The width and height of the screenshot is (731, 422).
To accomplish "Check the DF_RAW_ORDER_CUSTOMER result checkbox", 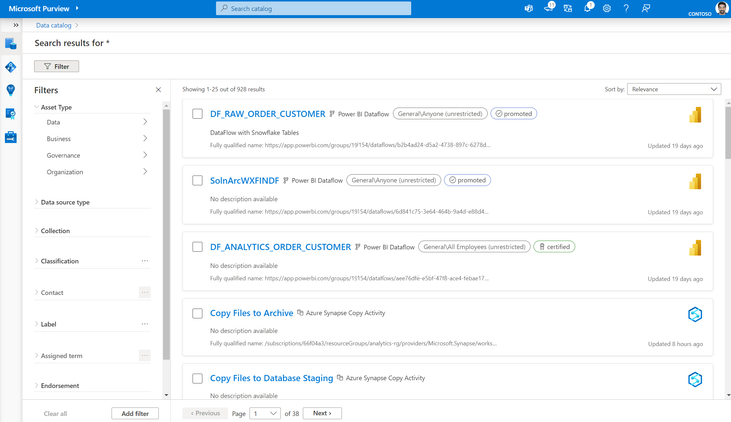I will (198, 114).
